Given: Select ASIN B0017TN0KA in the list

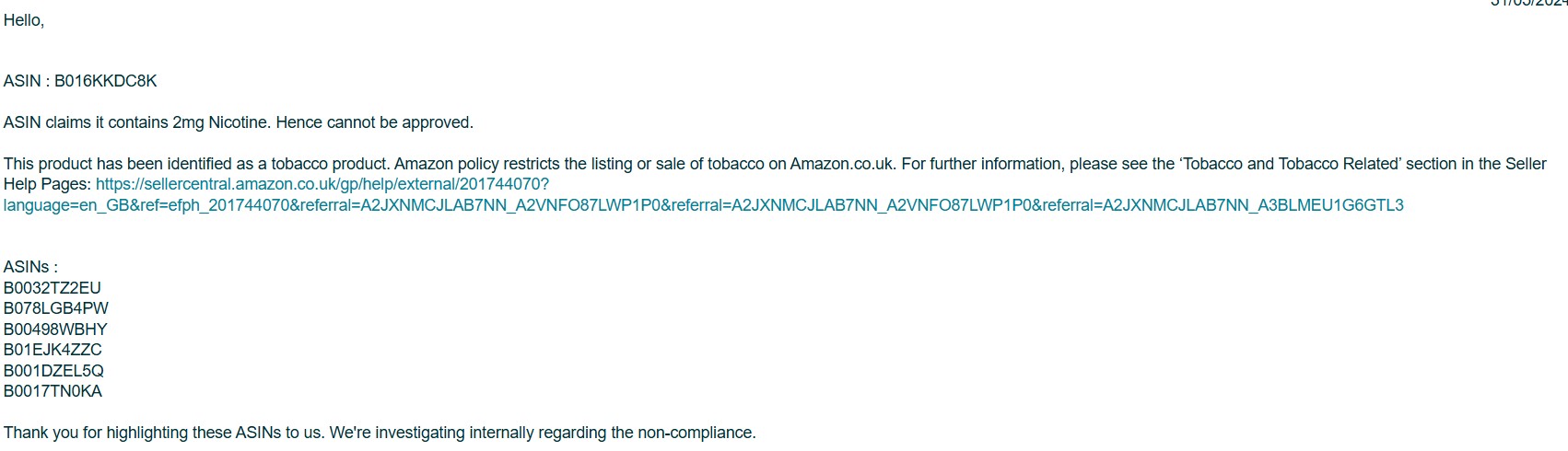Looking at the screenshot, I should coord(53,391).
